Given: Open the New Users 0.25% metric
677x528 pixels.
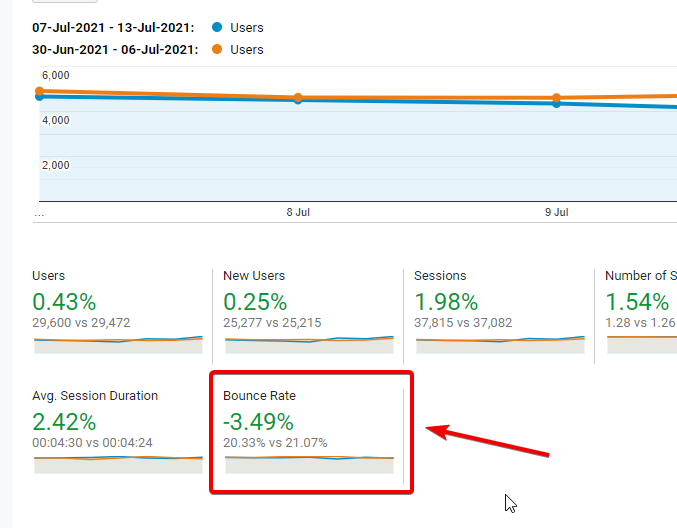Looking at the screenshot, I should point(255,302).
